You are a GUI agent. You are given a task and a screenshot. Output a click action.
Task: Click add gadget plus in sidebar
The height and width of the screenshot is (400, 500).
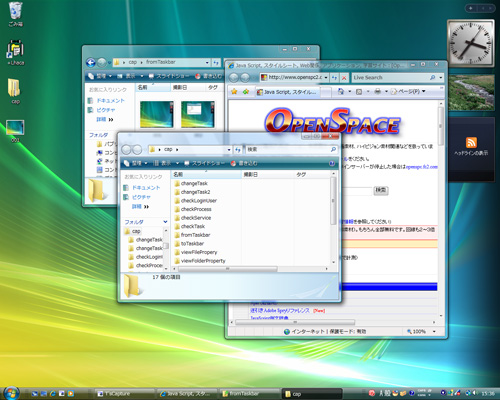(470, 8)
